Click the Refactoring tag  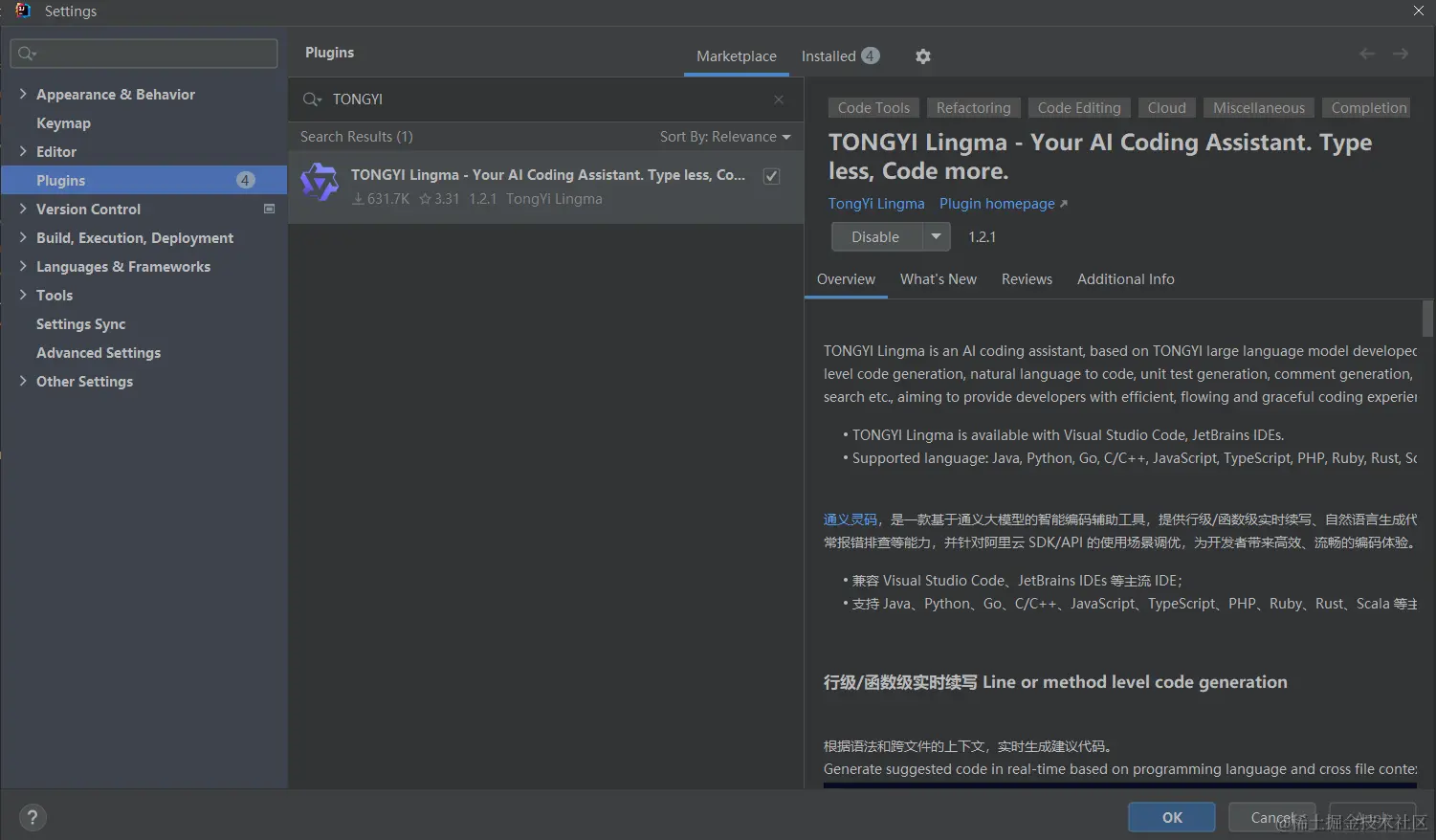(973, 108)
